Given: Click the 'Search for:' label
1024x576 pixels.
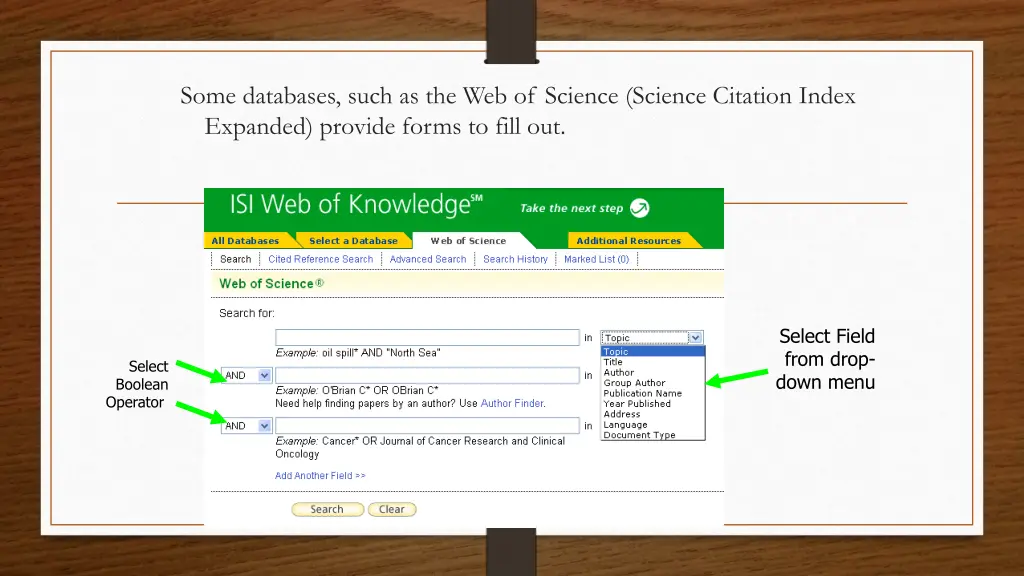Looking at the screenshot, I should click(247, 313).
